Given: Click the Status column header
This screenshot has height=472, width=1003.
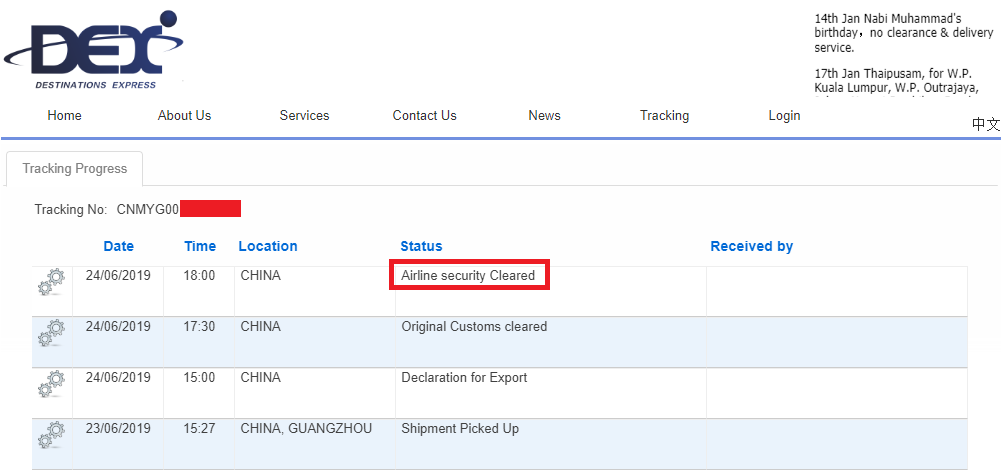Looking at the screenshot, I should click(x=421, y=246).
